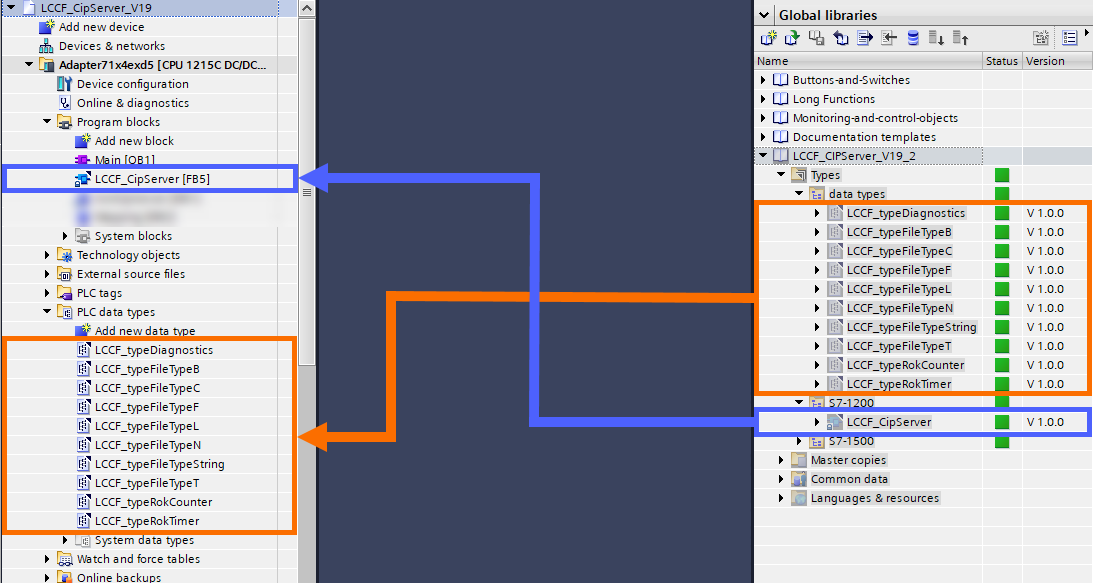Click LCCF_CipServer library type icon
This screenshot has width=1093, height=583.
(834, 422)
